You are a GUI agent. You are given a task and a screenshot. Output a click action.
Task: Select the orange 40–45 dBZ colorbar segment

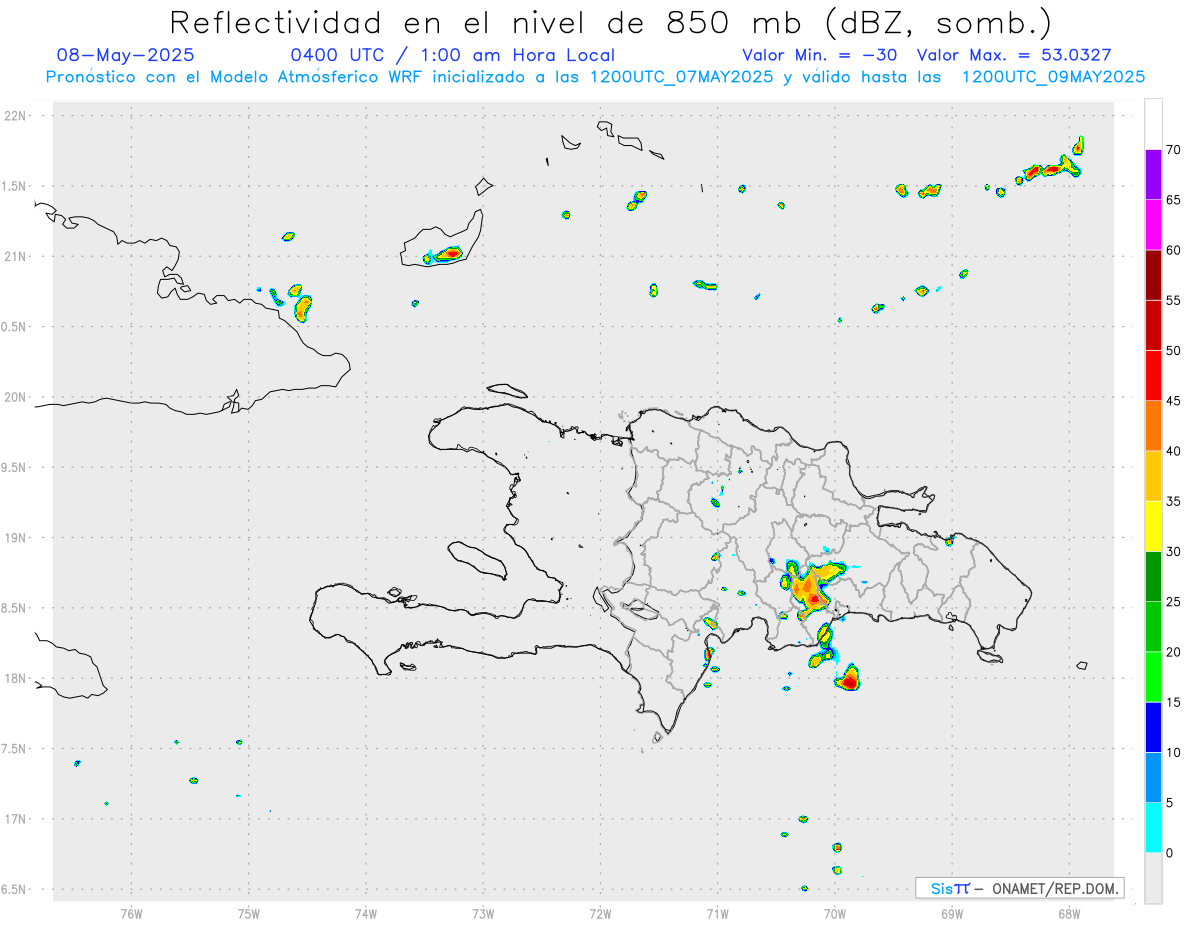tap(1153, 426)
